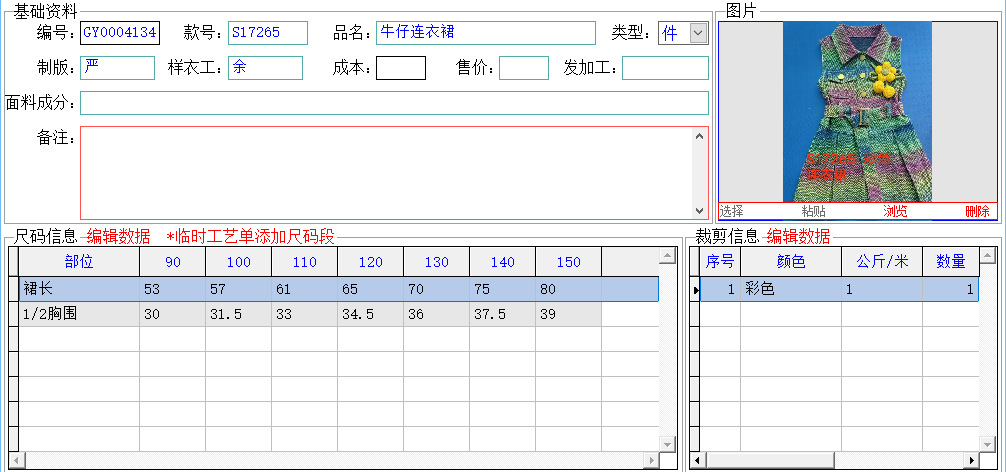Click the 公斤/米 column header

(882, 262)
